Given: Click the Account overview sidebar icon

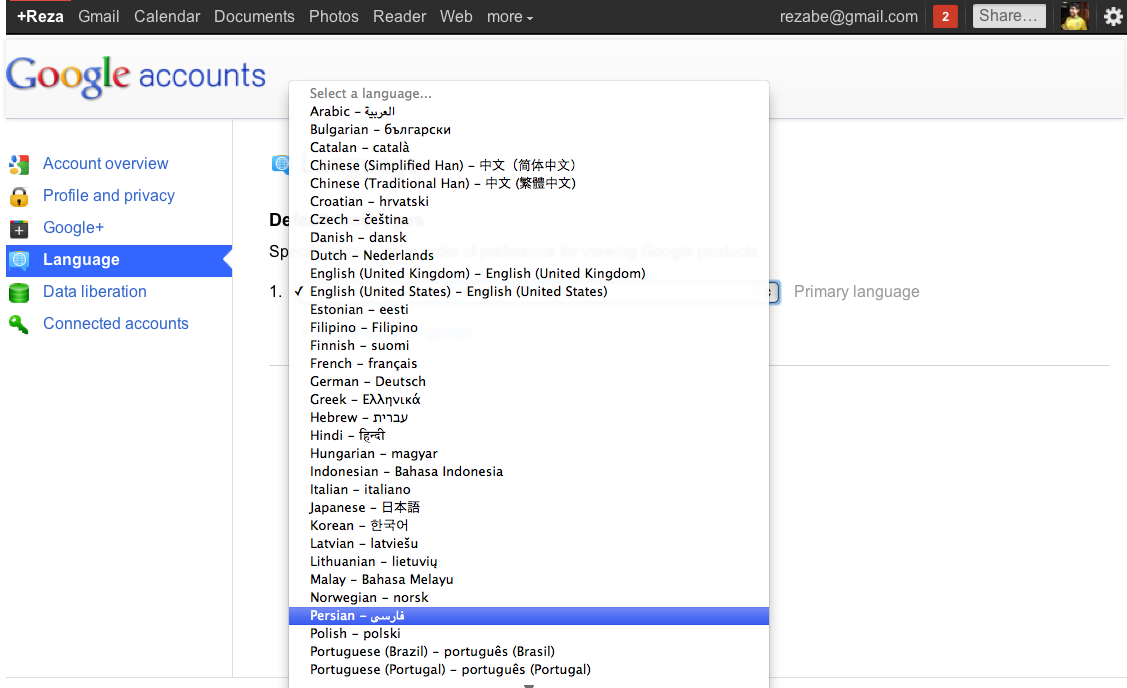Looking at the screenshot, I should click(x=19, y=165).
